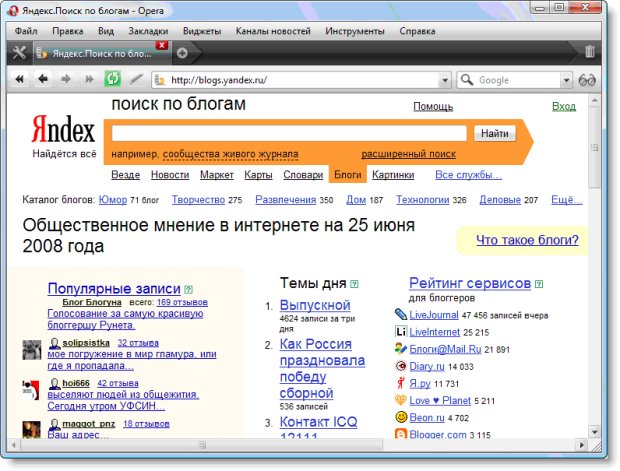Reload the page with green refresh icon
The height and width of the screenshot is (471, 620).
[x=112, y=79]
